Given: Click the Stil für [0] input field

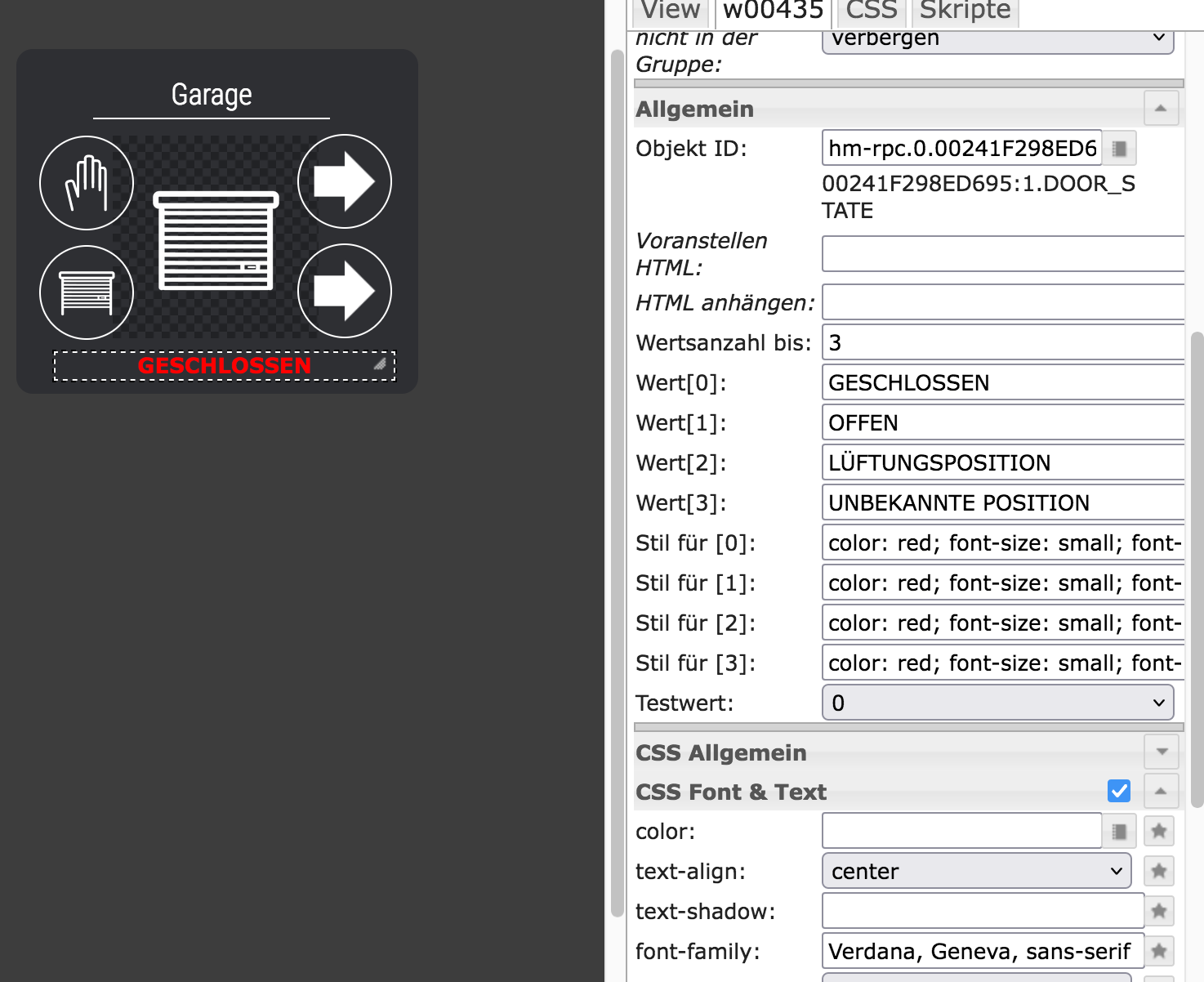Looking at the screenshot, I should click(x=1003, y=542).
